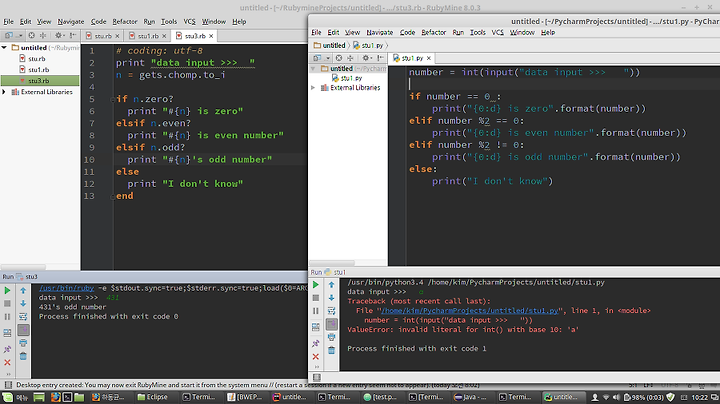This screenshot has width=720, height=404.
Task: Click volume icon in system tray
Action: click(616, 397)
